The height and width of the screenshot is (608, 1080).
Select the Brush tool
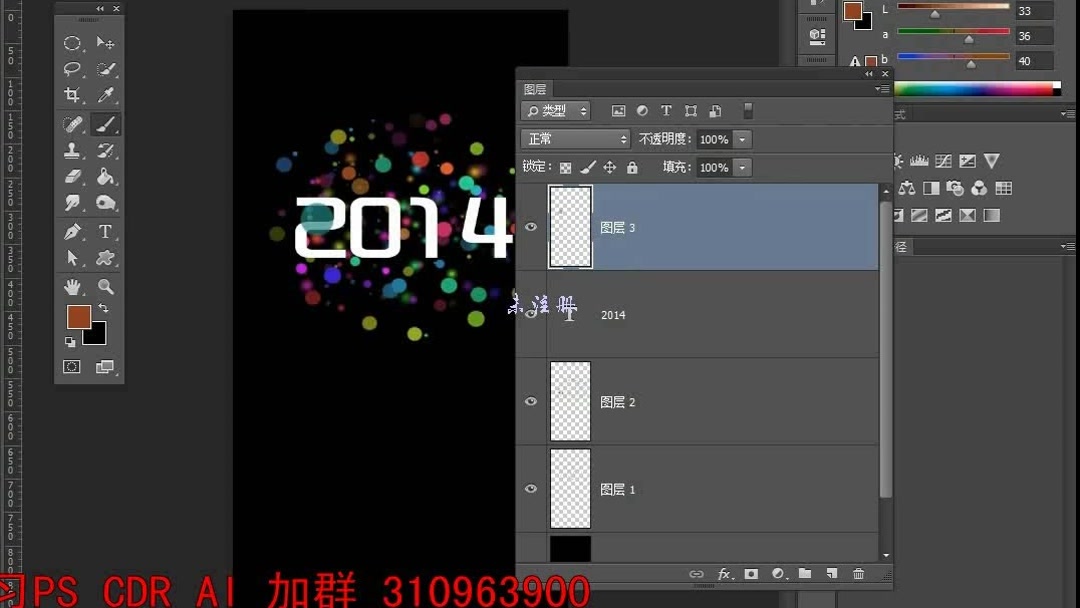click(106, 123)
